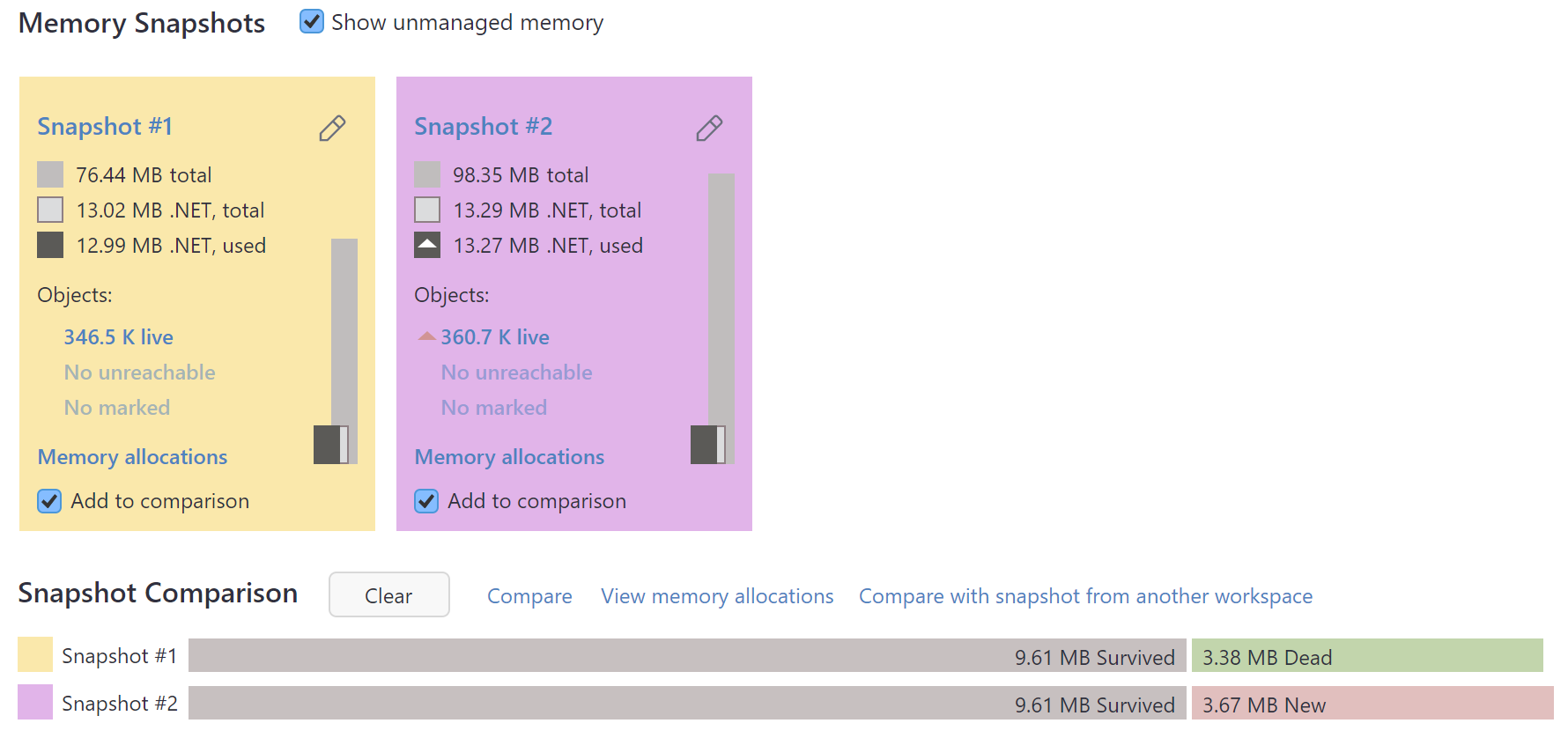Select the 346.5 K live objects link
Viewport: 1568px width, 738px height.
(118, 336)
